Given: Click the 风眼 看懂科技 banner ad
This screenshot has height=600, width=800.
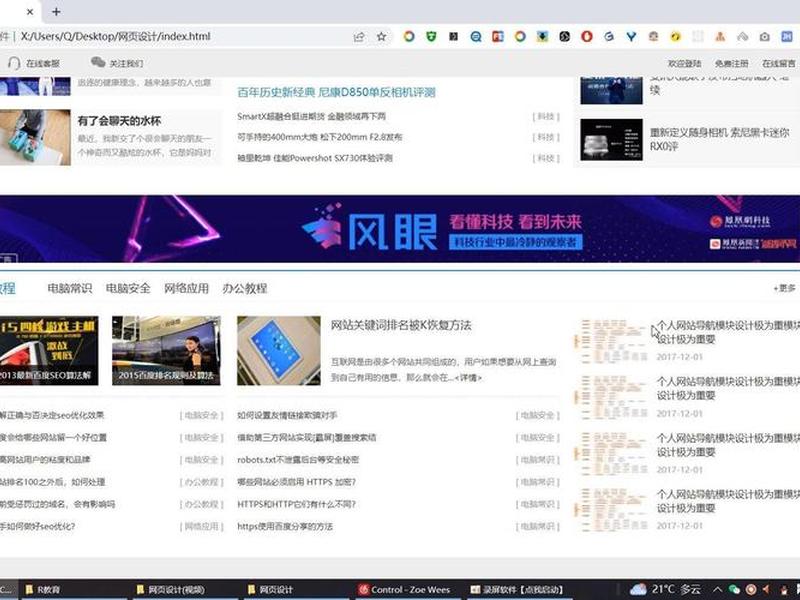Looking at the screenshot, I should 400,229.
